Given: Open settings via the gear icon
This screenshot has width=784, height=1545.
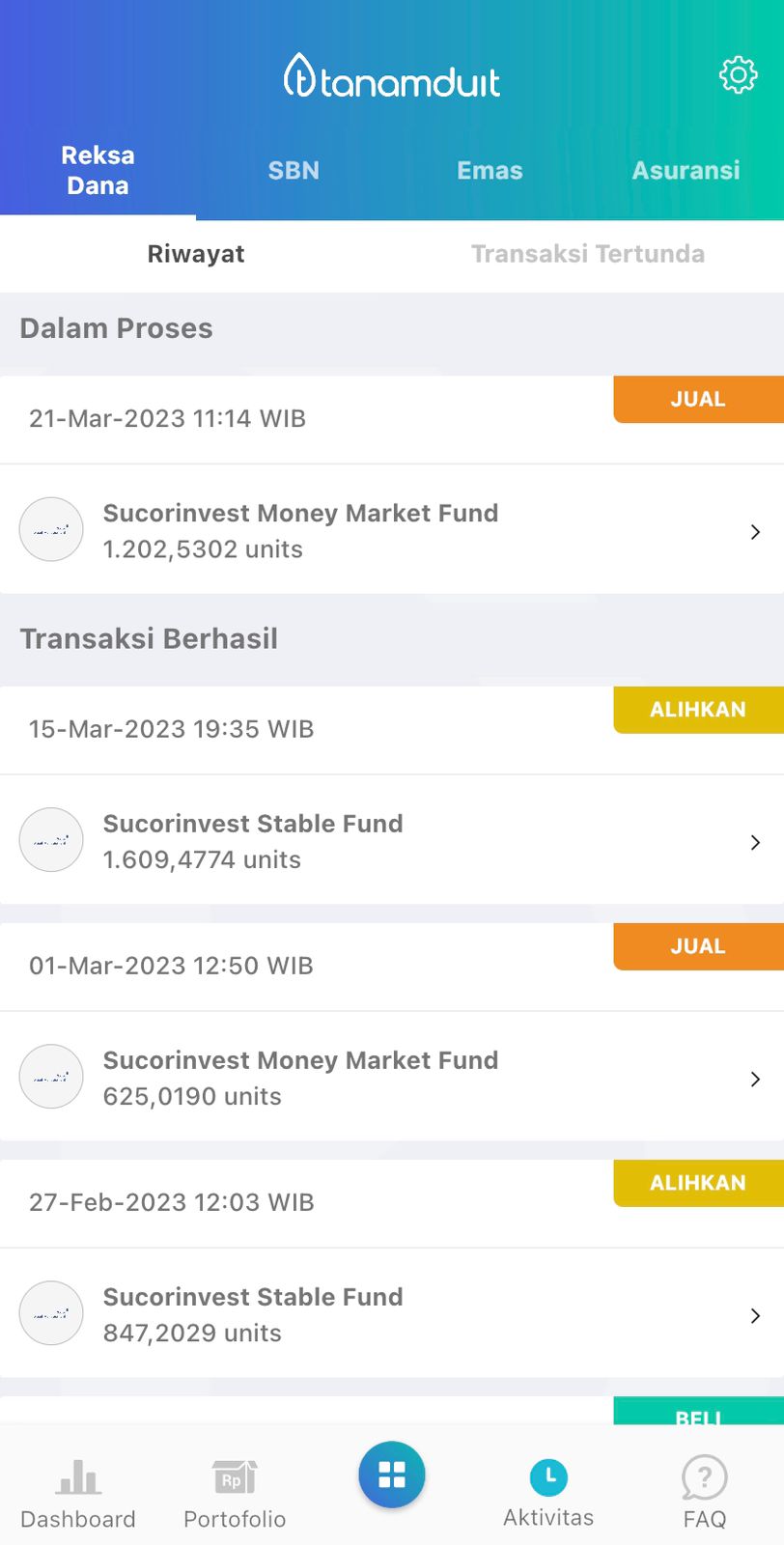Looking at the screenshot, I should tap(738, 75).
